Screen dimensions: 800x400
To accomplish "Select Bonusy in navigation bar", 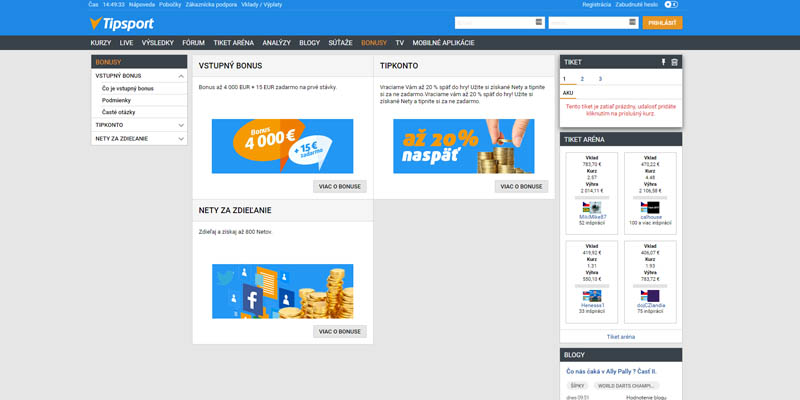I will [x=374, y=43].
